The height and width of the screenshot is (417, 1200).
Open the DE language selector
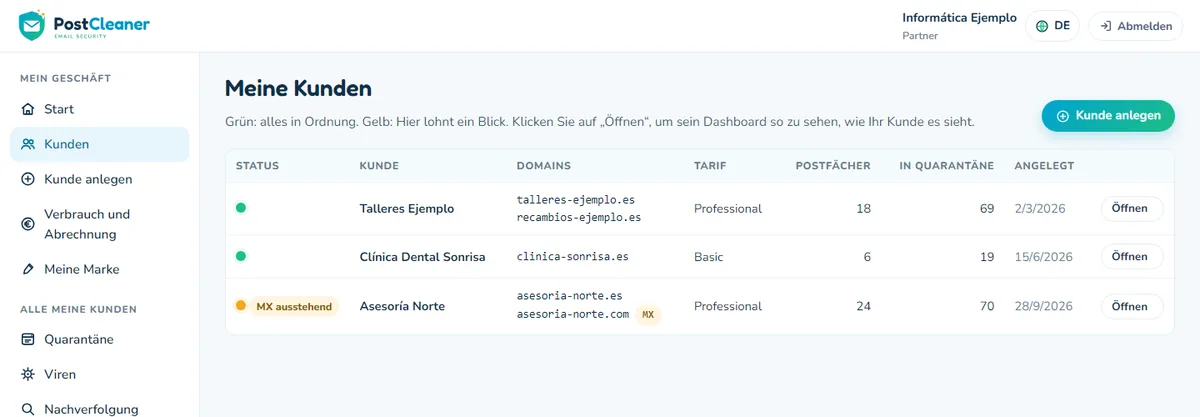click(x=1053, y=26)
